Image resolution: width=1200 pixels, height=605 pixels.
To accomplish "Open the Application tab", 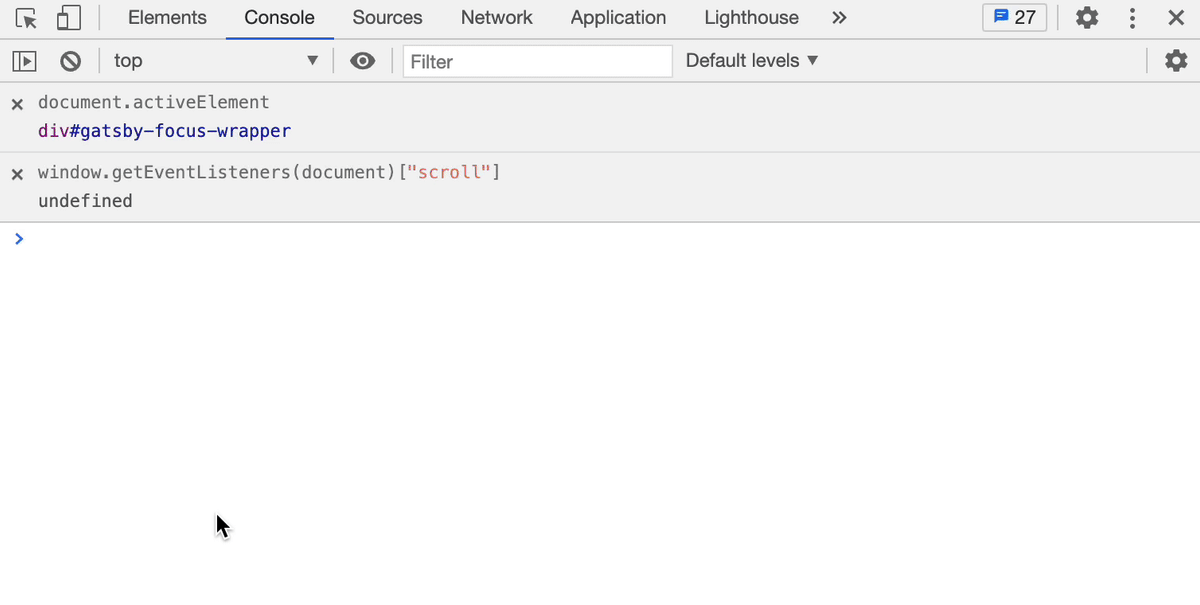I will (x=618, y=18).
